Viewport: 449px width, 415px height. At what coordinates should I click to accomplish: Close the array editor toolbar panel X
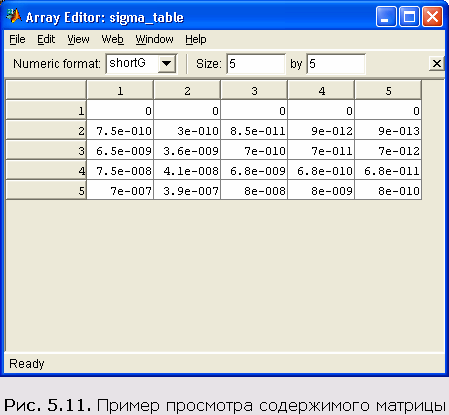click(x=437, y=63)
